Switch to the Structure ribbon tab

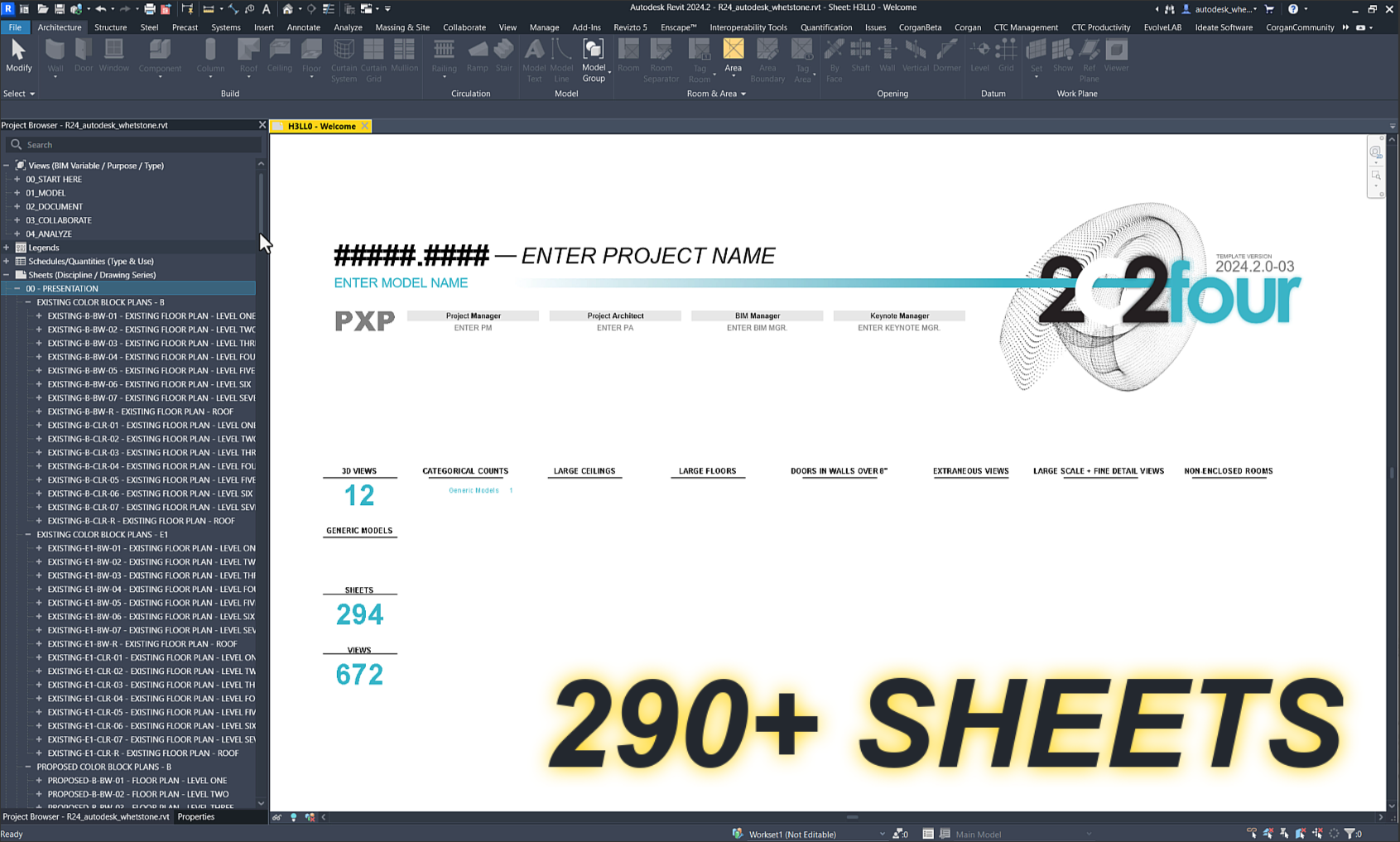tap(110, 27)
